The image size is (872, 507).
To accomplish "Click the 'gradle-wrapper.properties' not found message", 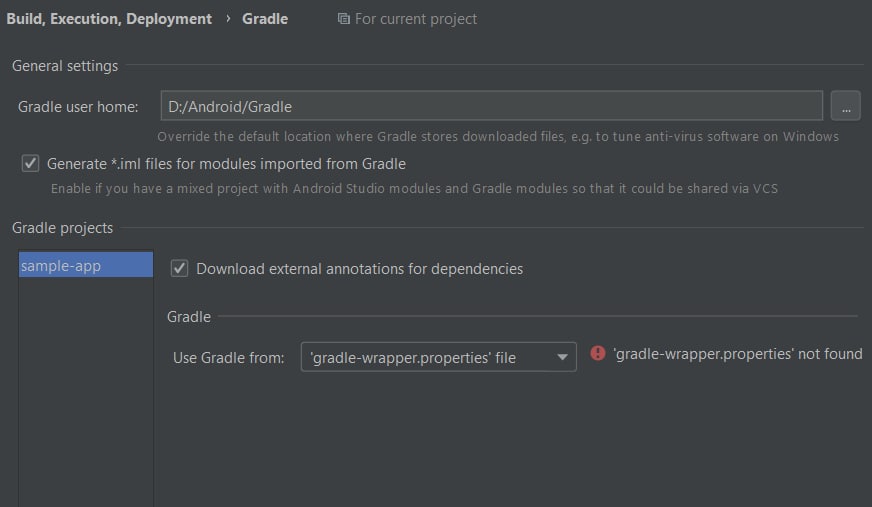I will click(x=737, y=354).
